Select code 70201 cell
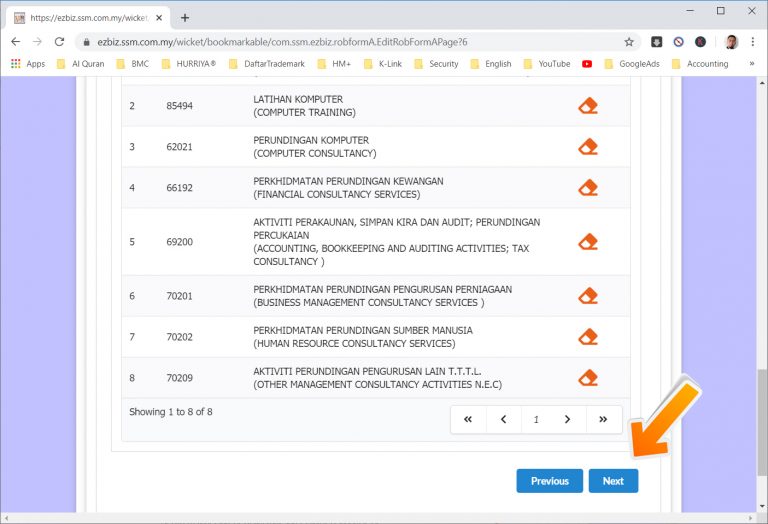The height and width of the screenshot is (524, 768). [x=179, y=296]
